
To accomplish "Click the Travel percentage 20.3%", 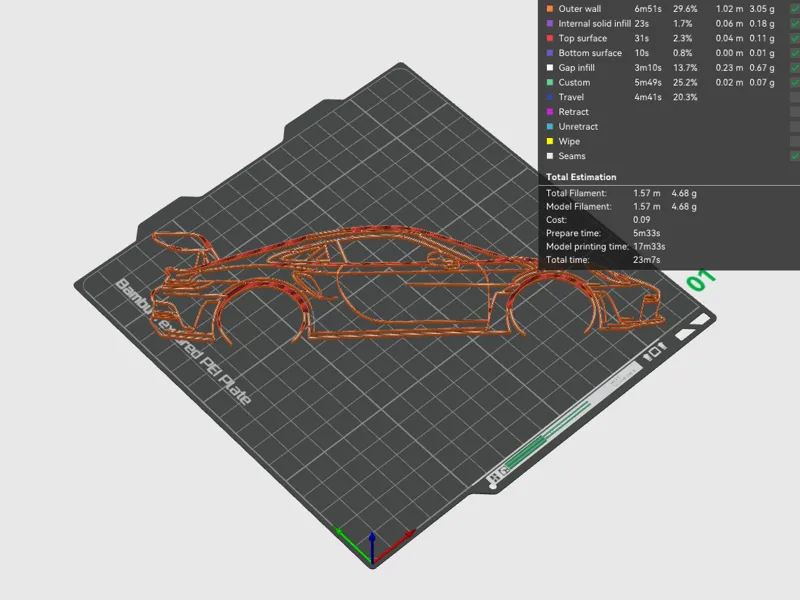I will 685,97.
